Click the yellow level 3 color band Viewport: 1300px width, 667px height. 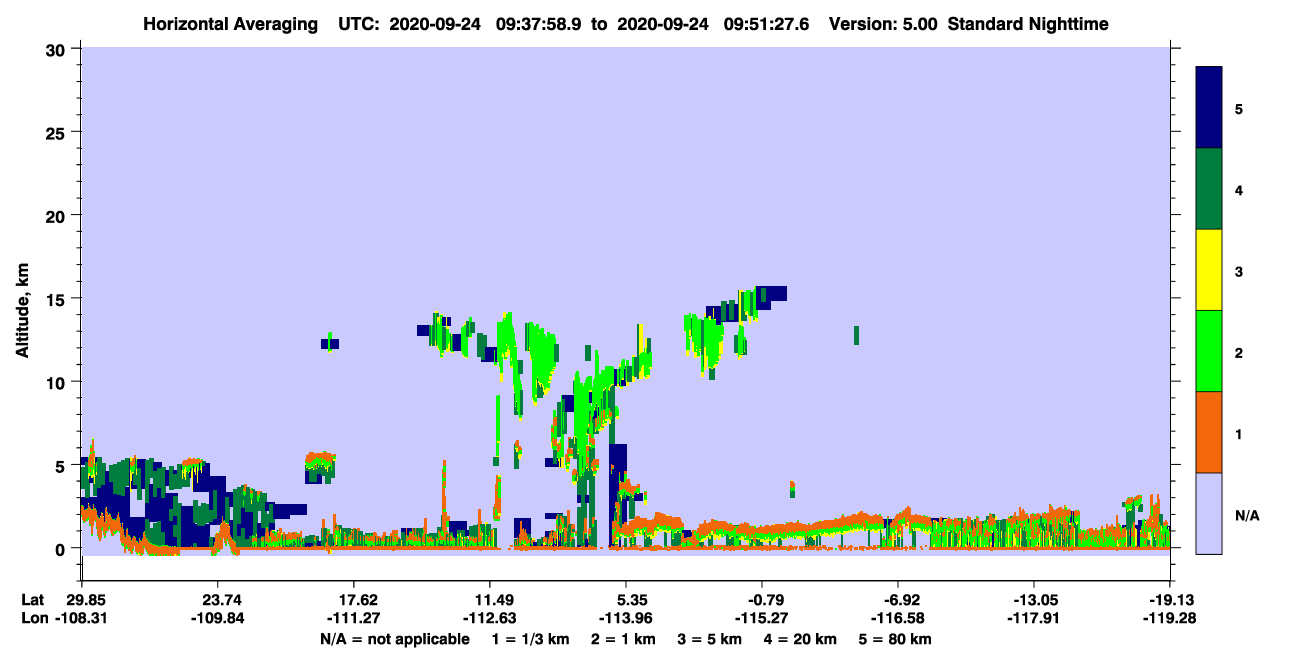pos(1209,270)
